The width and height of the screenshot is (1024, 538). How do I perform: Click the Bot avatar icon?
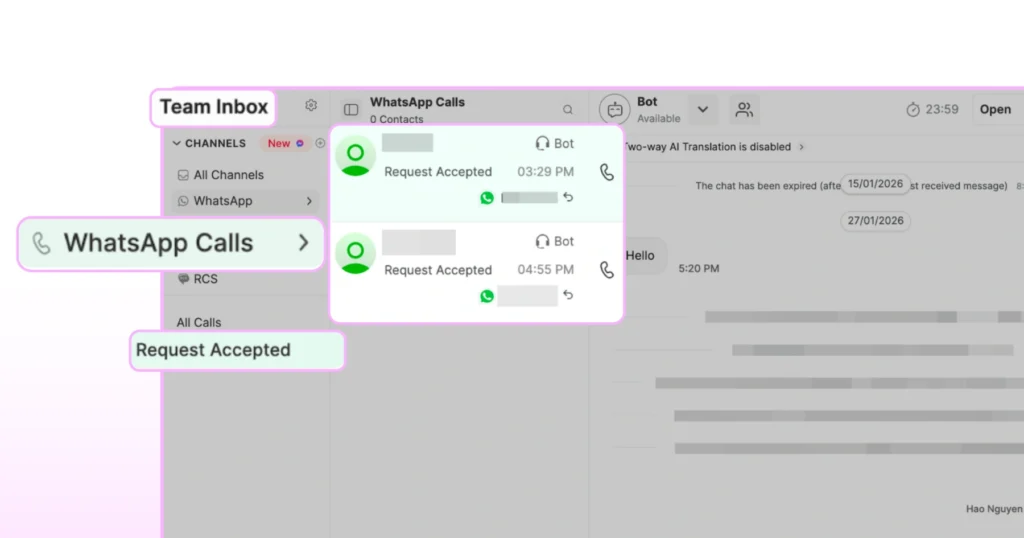615,110
